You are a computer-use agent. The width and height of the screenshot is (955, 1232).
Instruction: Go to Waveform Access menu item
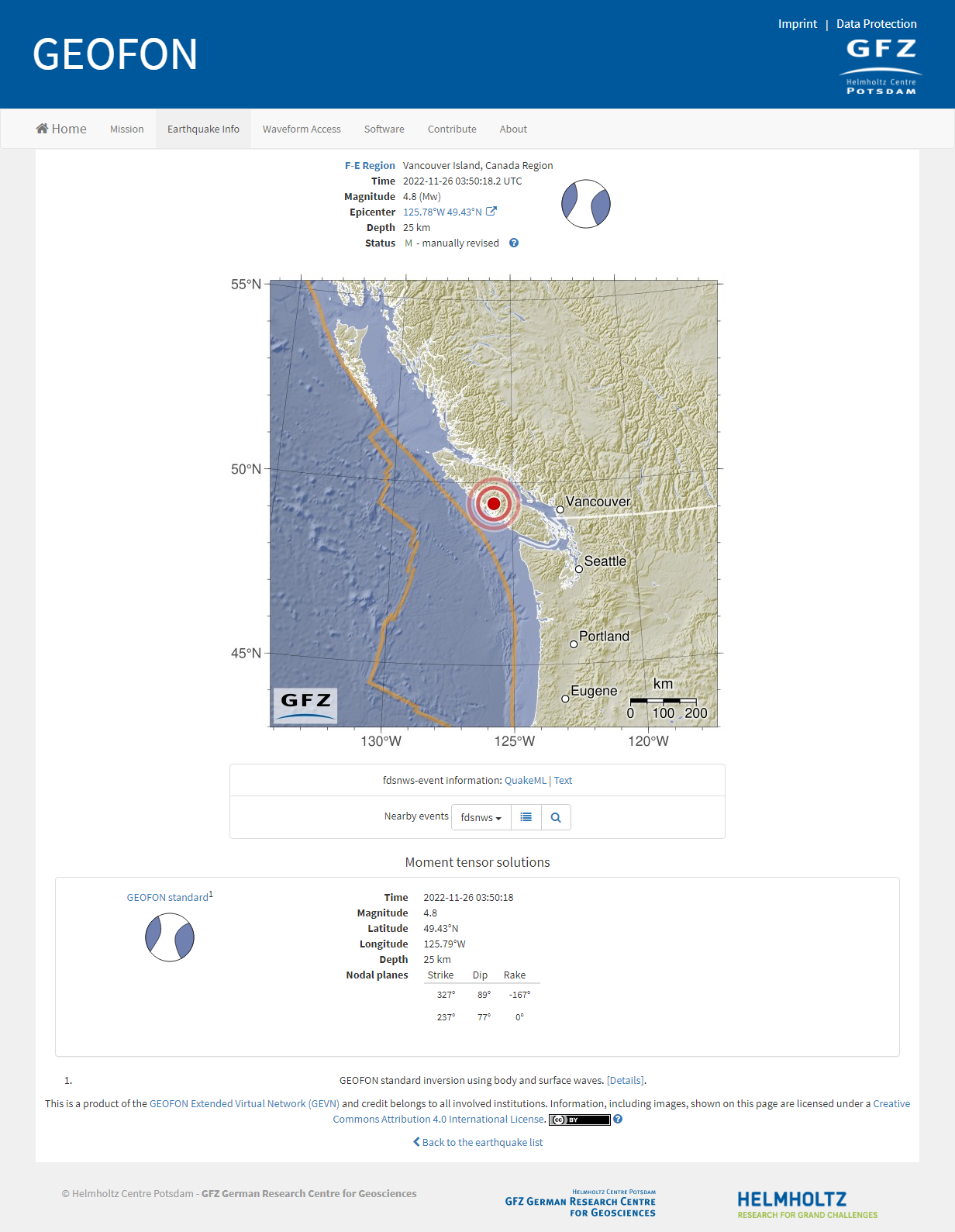click(302, 129)
